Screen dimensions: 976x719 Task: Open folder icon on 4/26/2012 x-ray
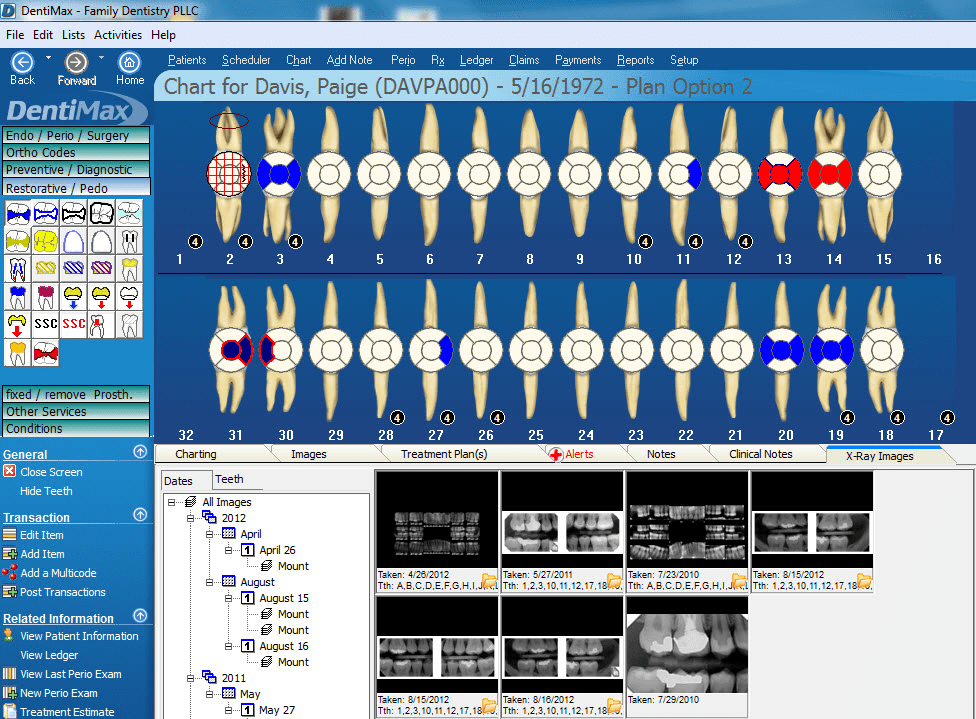pos(489,581)
